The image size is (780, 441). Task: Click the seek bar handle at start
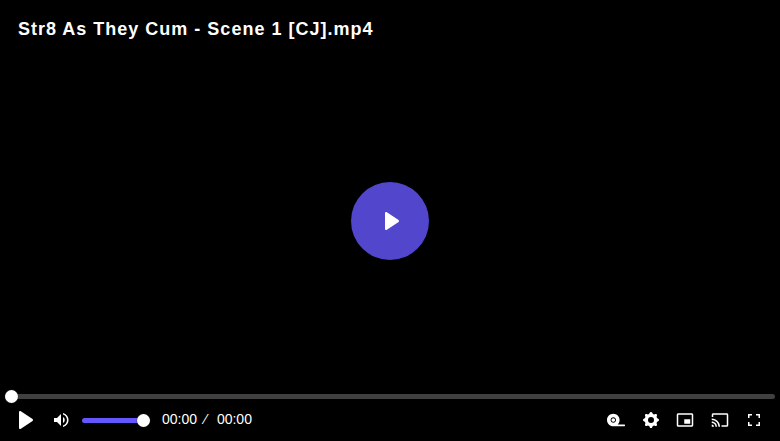[x=11, y=396]
